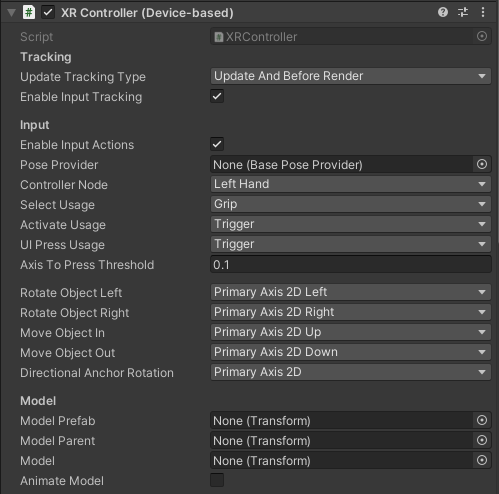This screenshot has height=494, width=499.
Task: Open the Update Tracking Type dropdown
Action: coord(351,76)
